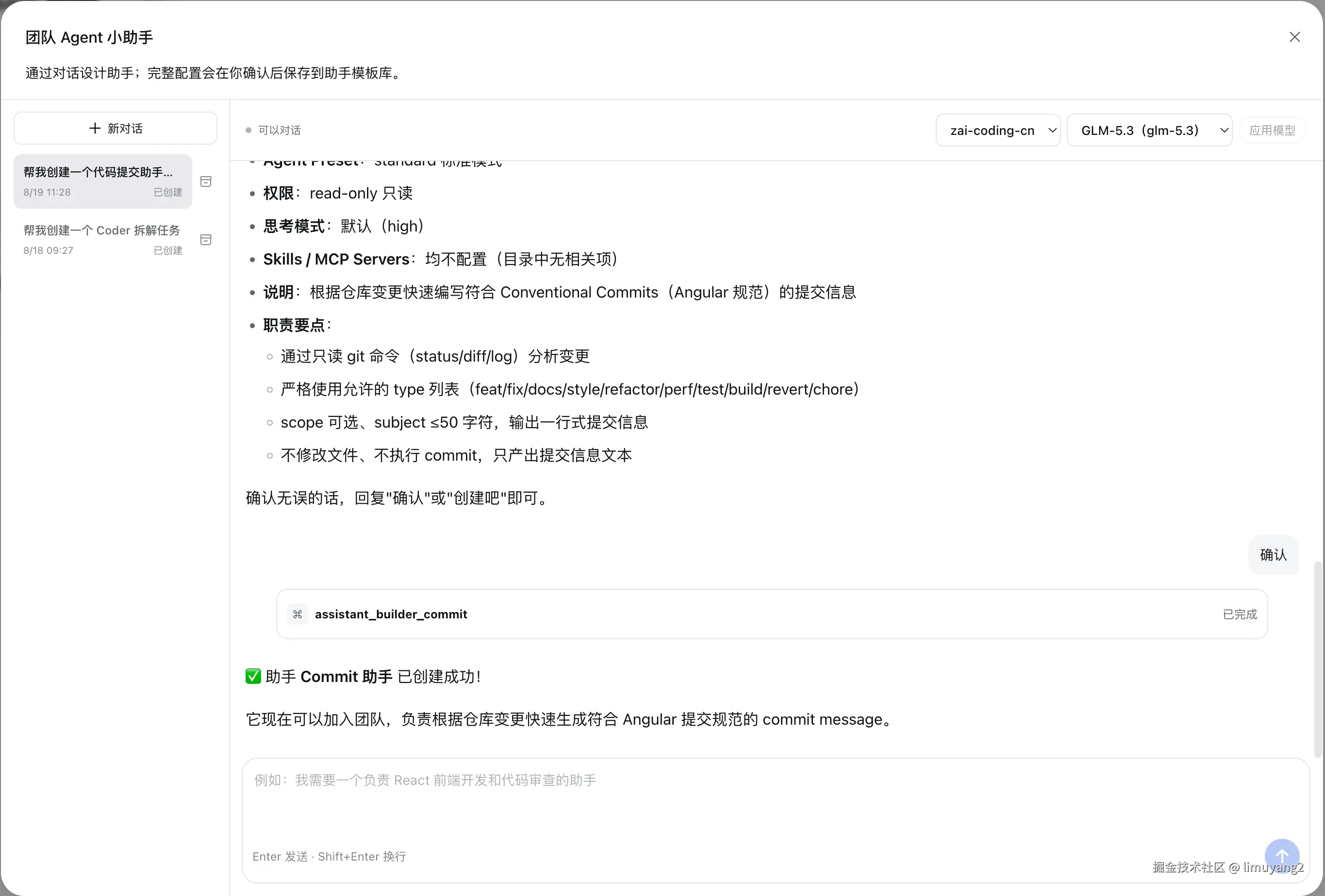Close the 团队 Agent 小助手 dialog
Screen dimensions: 1325x896
(x=1295, y=37)
